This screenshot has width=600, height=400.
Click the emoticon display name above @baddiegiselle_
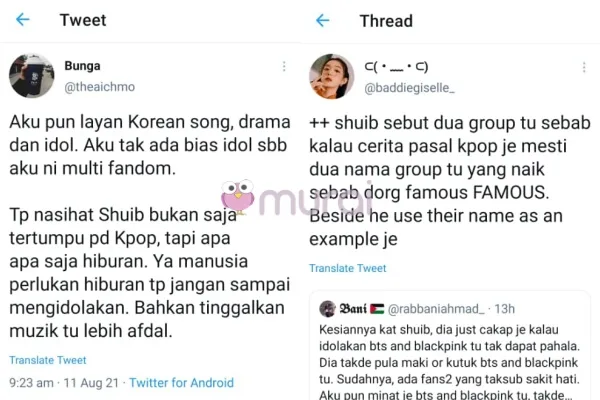[x=396, y=67]
